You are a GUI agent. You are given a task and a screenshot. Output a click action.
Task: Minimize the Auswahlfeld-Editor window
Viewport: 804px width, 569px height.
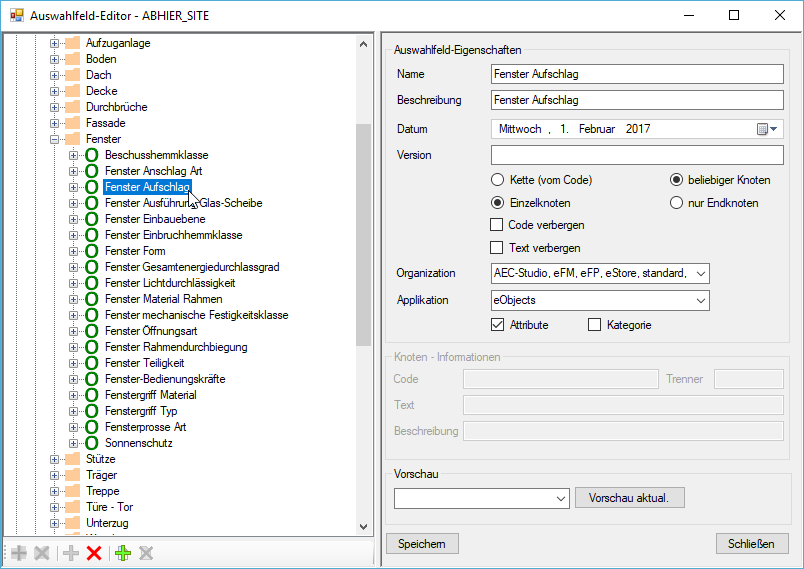click(689, 15)
